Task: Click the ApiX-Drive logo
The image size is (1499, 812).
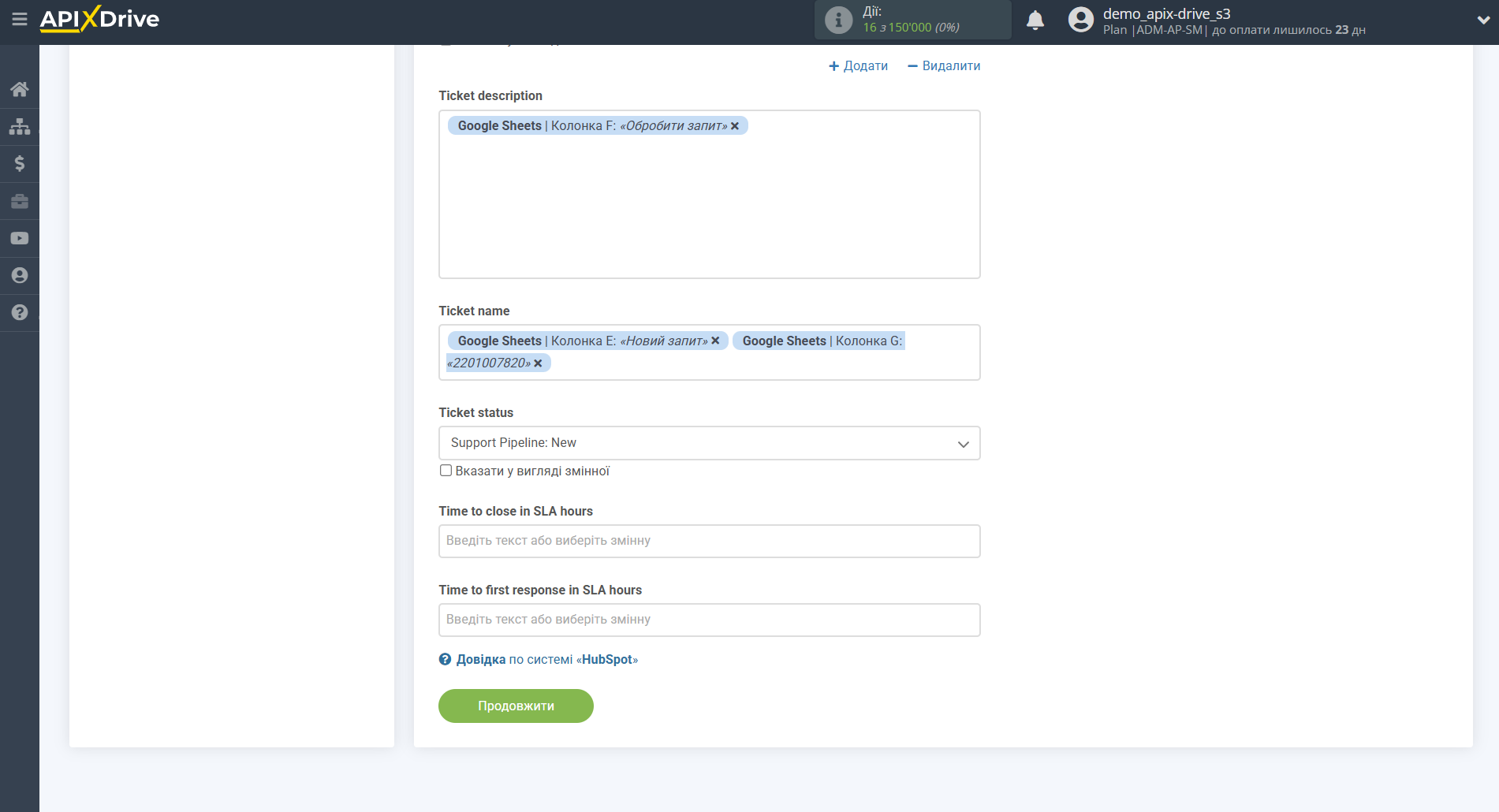Action: (x=99, y=19)
